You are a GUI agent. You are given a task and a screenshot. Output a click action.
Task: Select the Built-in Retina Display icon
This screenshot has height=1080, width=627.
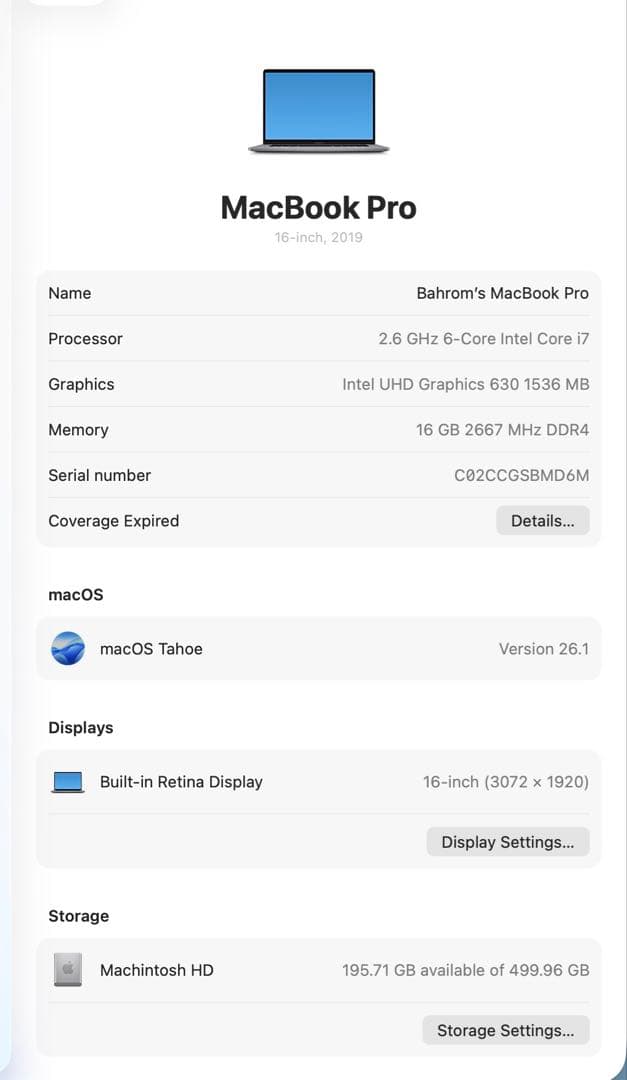(x=67, y=781)
